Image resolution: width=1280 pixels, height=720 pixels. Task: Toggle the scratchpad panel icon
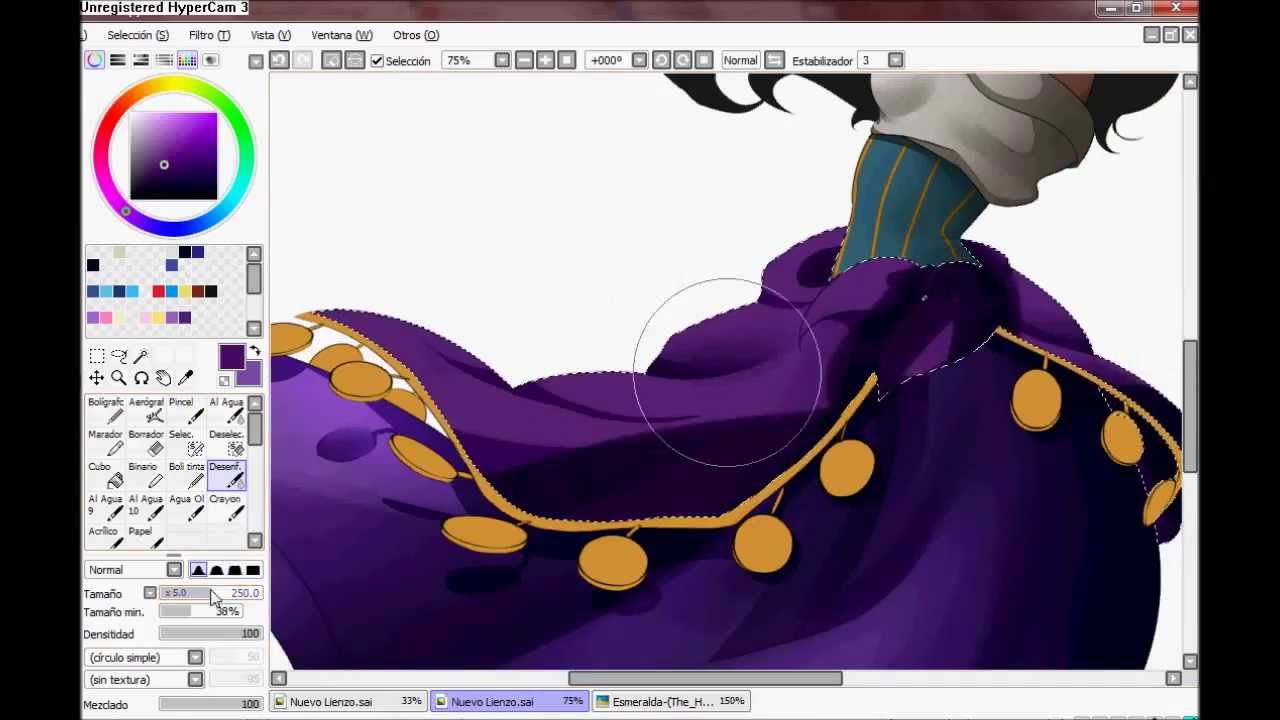tap(211, 60)
